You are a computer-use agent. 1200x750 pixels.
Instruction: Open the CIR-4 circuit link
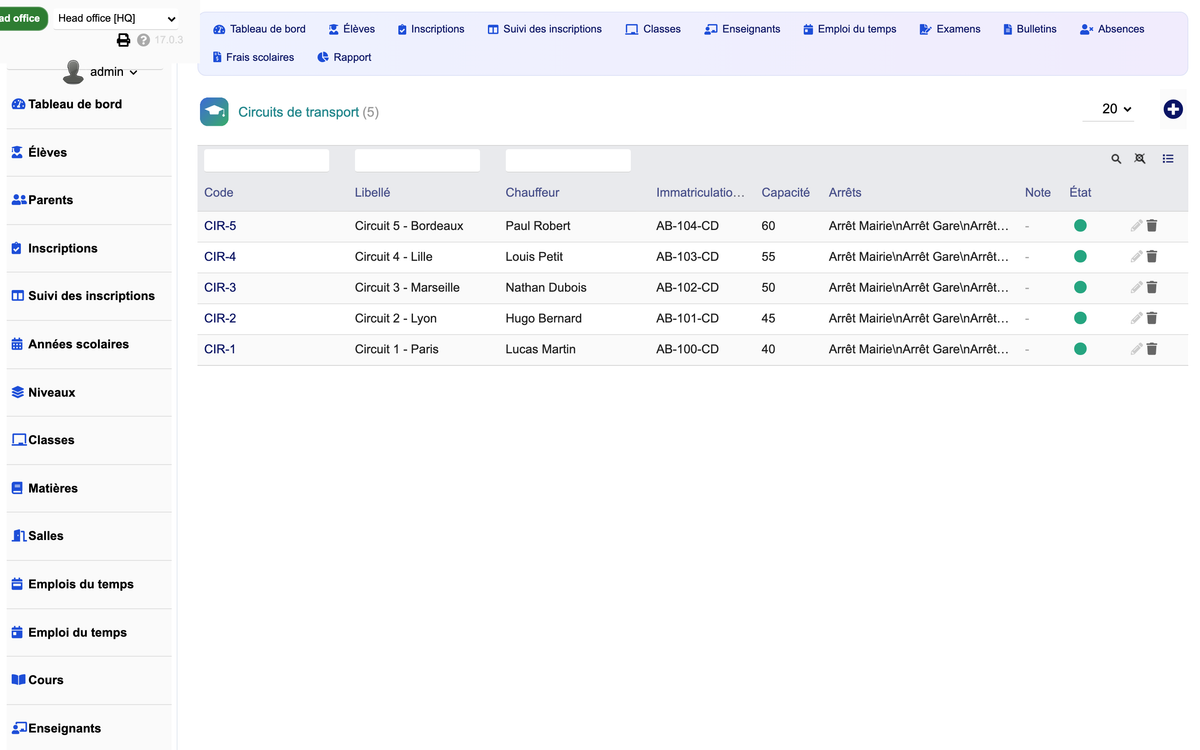[220, 257]
